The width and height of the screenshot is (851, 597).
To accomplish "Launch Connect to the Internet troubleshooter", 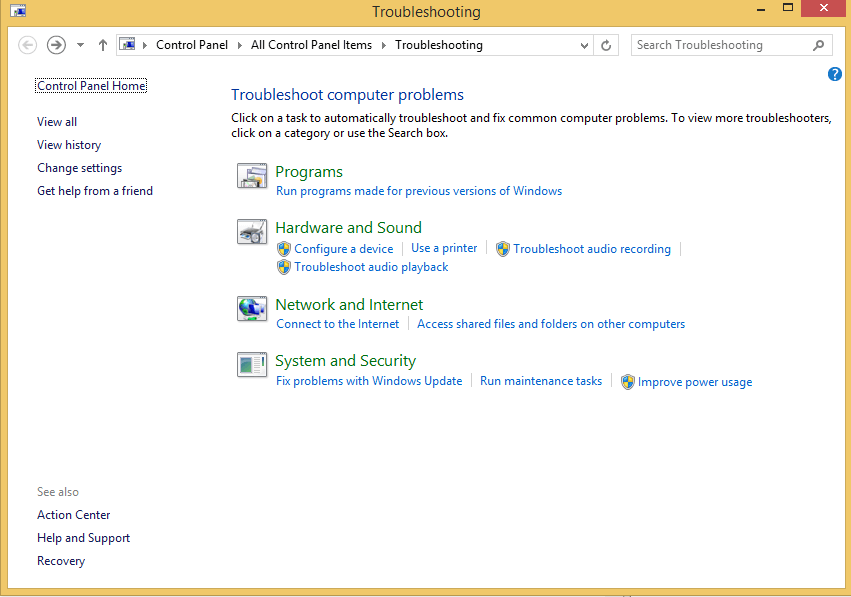I will click(x=338, y=324).
